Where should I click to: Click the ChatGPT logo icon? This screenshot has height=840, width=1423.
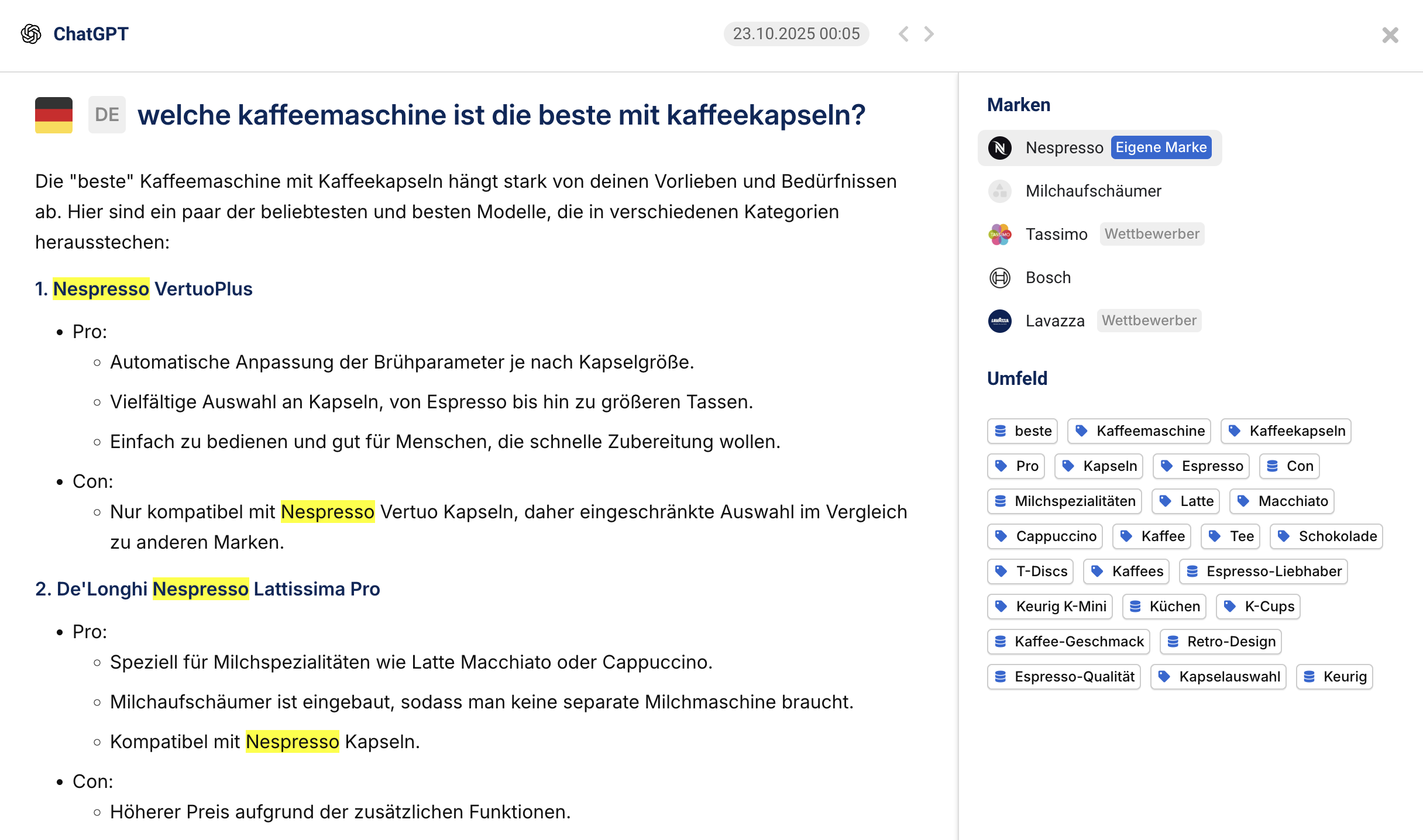[31, 34]
